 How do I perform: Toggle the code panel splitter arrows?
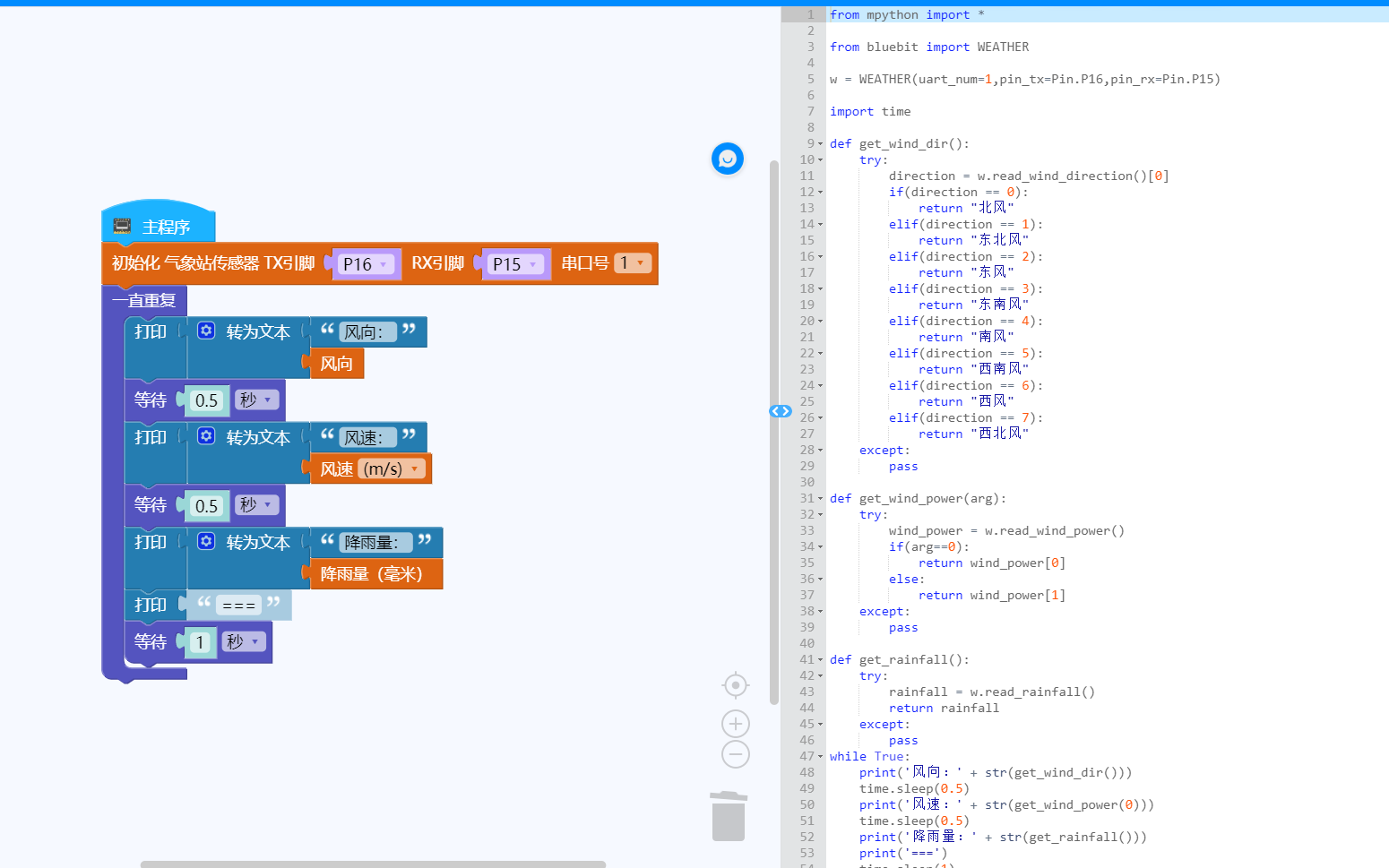coord(781,411)
